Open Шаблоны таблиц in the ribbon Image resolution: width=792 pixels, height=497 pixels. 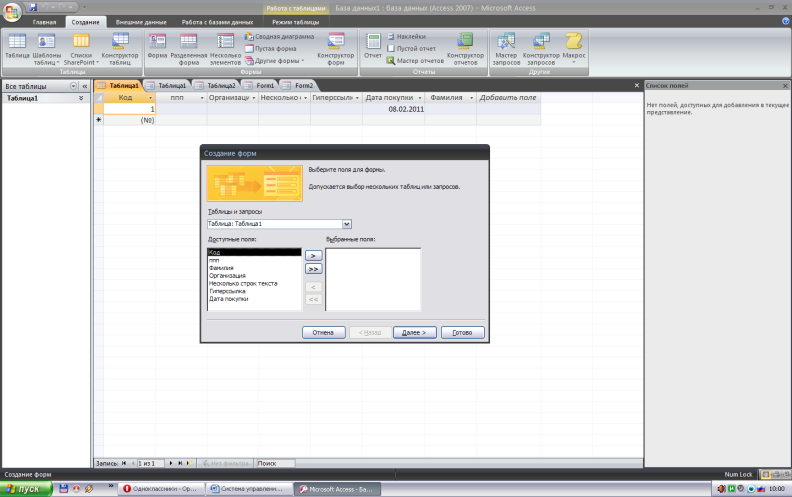[x=46, y=49]
